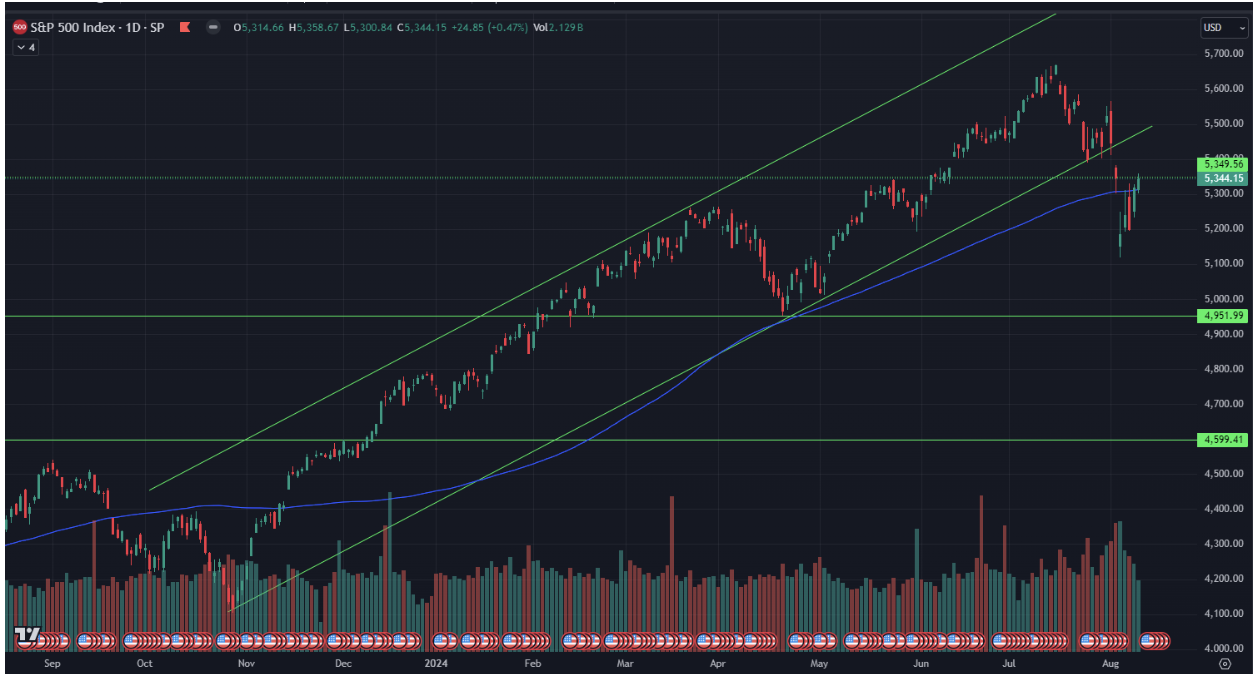The height and width of the screenshot is (674, 1254).
Task: Select the high value H5,358.67
Action: (314, 27)
